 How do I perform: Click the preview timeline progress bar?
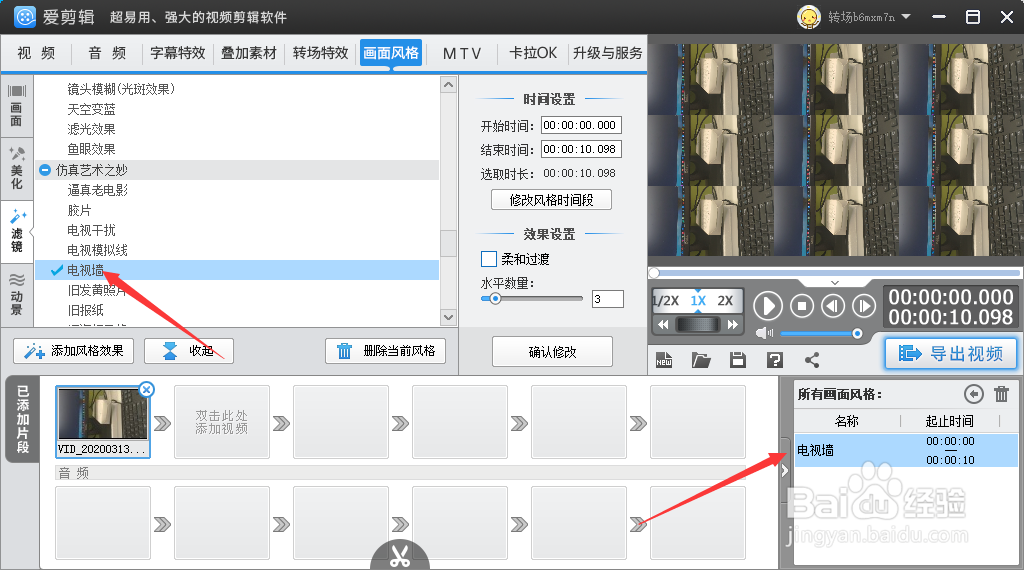click(x=835, y=273)
